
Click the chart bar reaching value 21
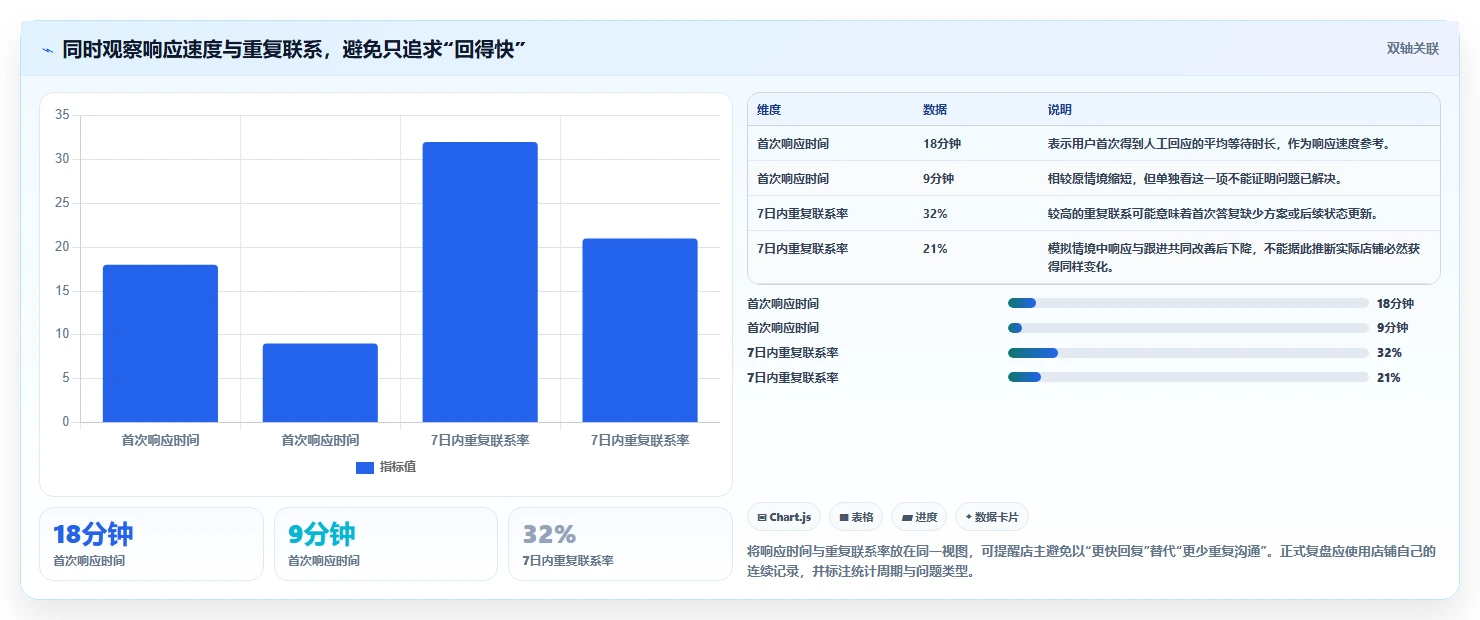point(640,330)
